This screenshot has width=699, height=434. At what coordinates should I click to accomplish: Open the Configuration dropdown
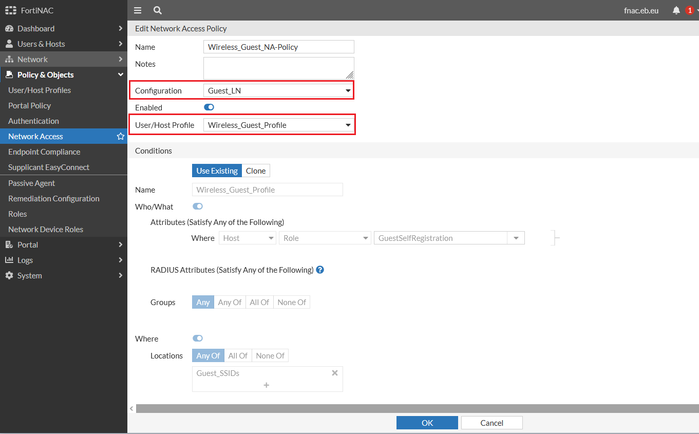tap(279, 91)
